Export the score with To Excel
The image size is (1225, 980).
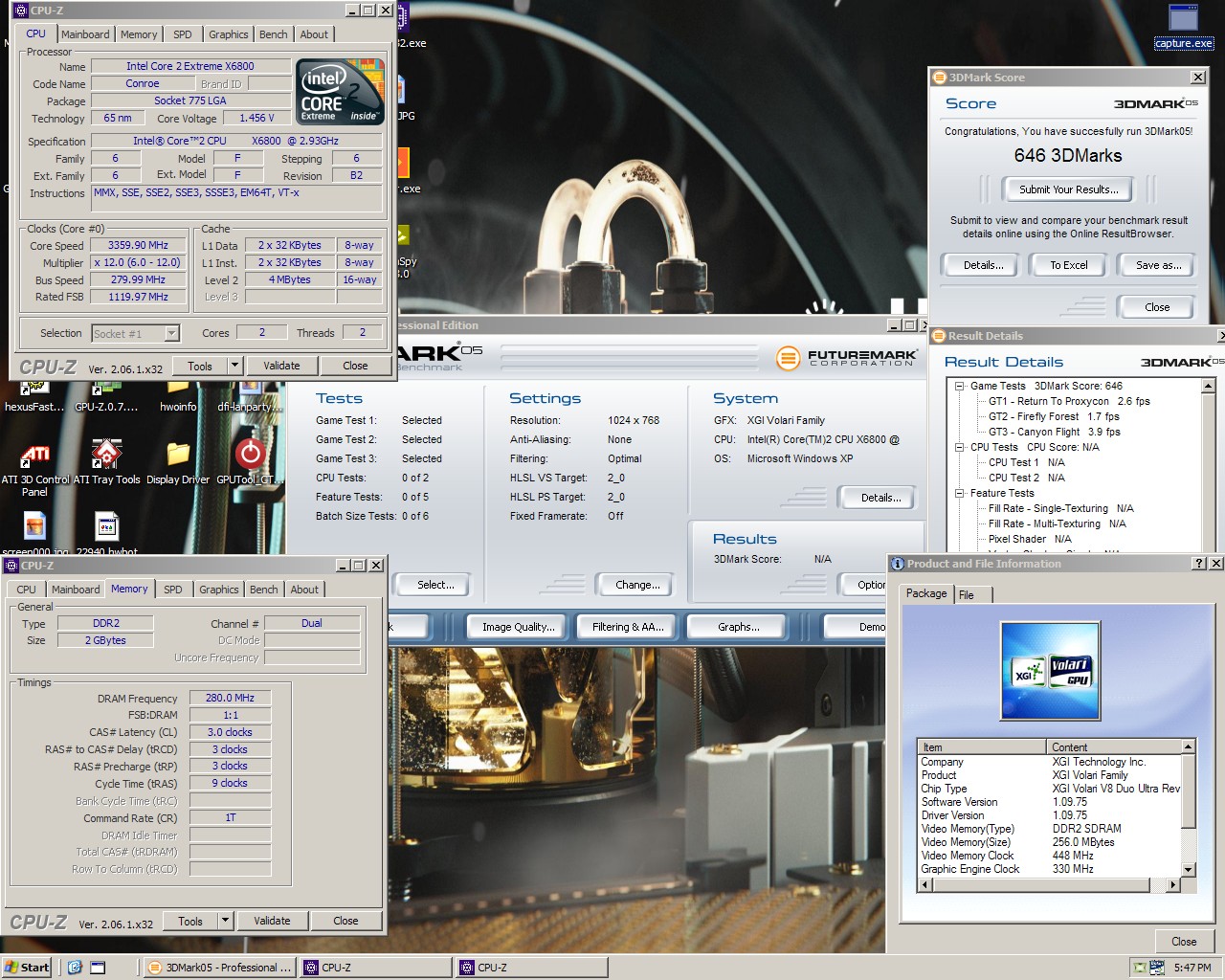pyautogui.click(x=1069, y=265)
